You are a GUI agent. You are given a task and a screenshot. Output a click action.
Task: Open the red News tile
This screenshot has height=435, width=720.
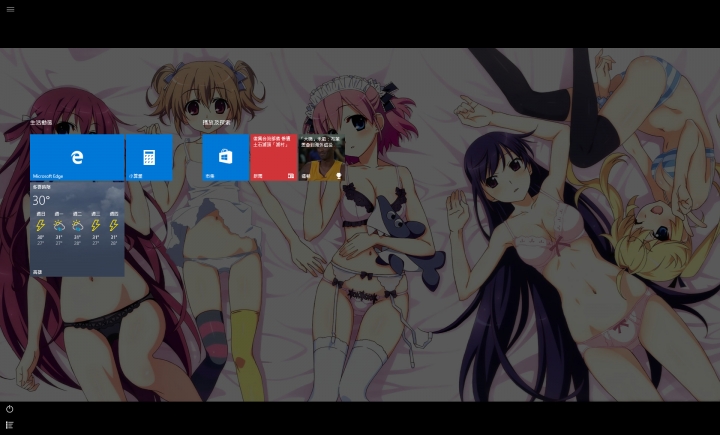coord(274,157)
